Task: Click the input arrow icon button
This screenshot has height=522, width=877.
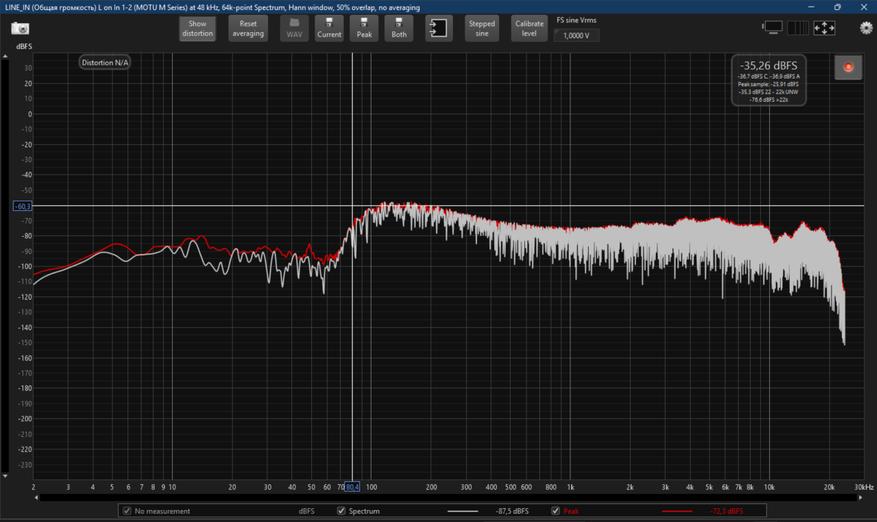Action: 439,28
